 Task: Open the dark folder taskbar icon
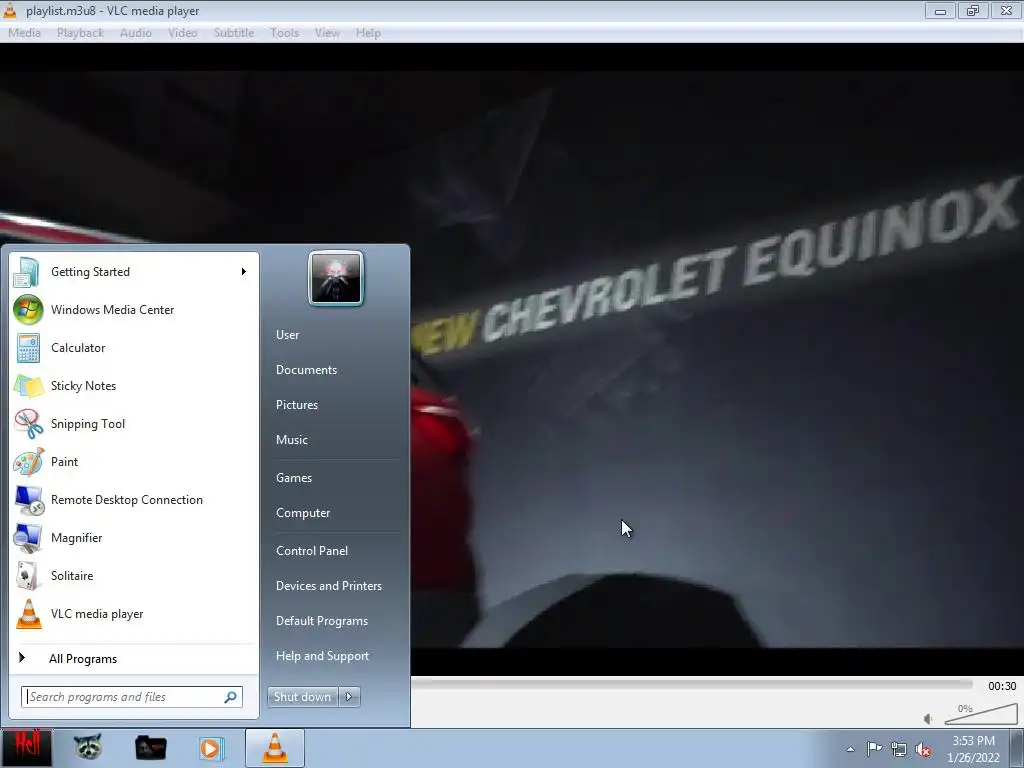[x=150, y=748]
